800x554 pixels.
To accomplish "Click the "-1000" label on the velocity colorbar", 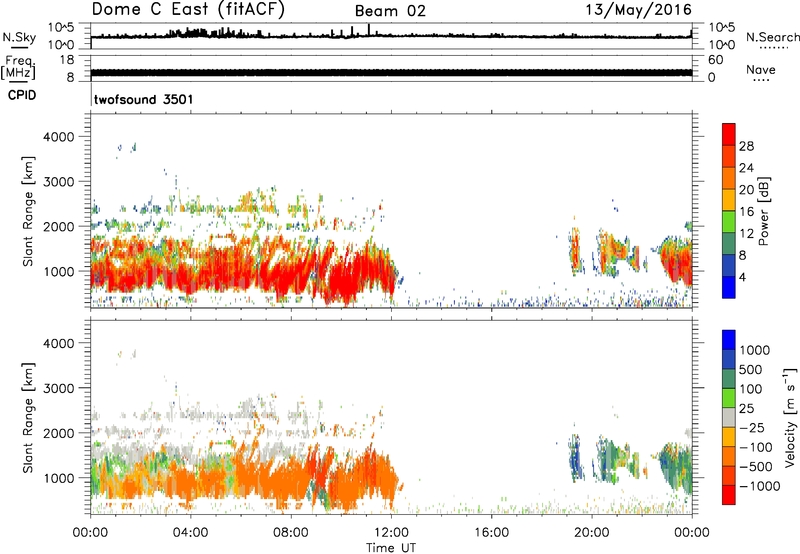I will [x=759, y=486].
